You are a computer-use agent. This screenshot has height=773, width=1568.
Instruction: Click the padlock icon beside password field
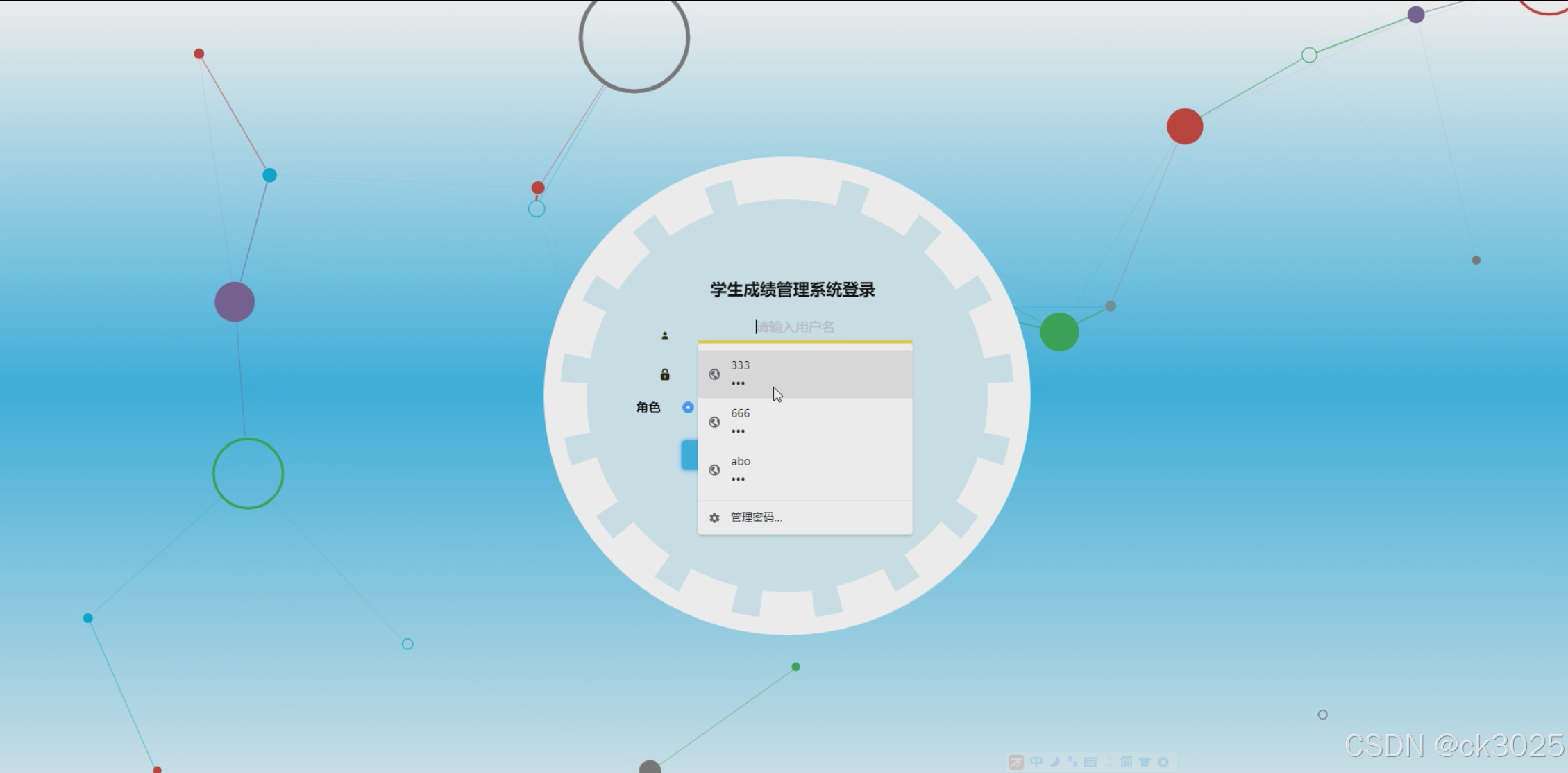pos(664,375)
